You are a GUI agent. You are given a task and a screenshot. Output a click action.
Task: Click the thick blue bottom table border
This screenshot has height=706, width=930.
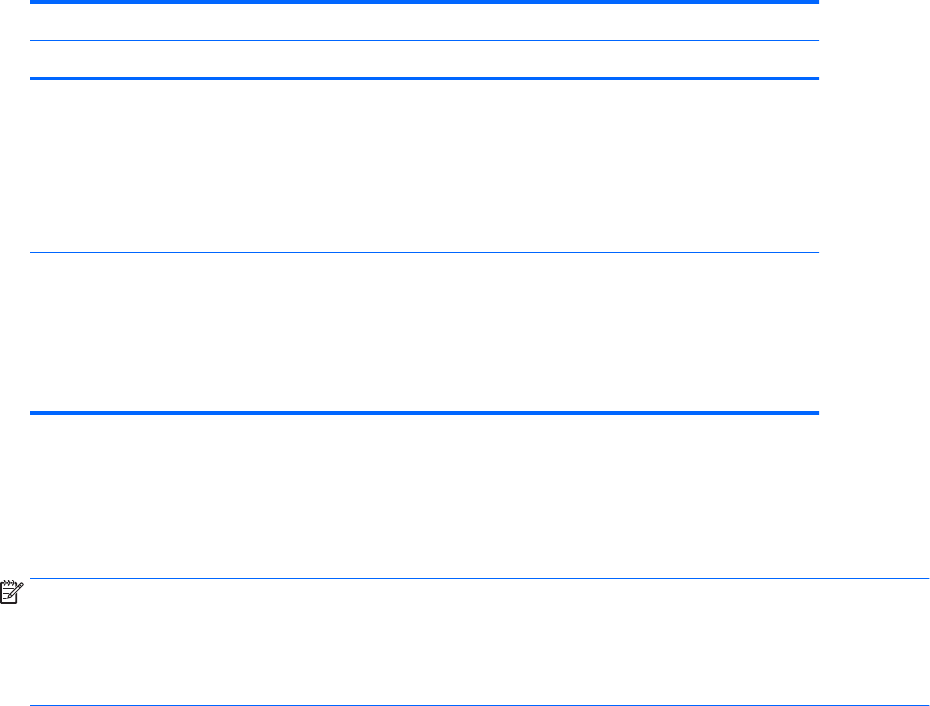click(x=424, y=412)
